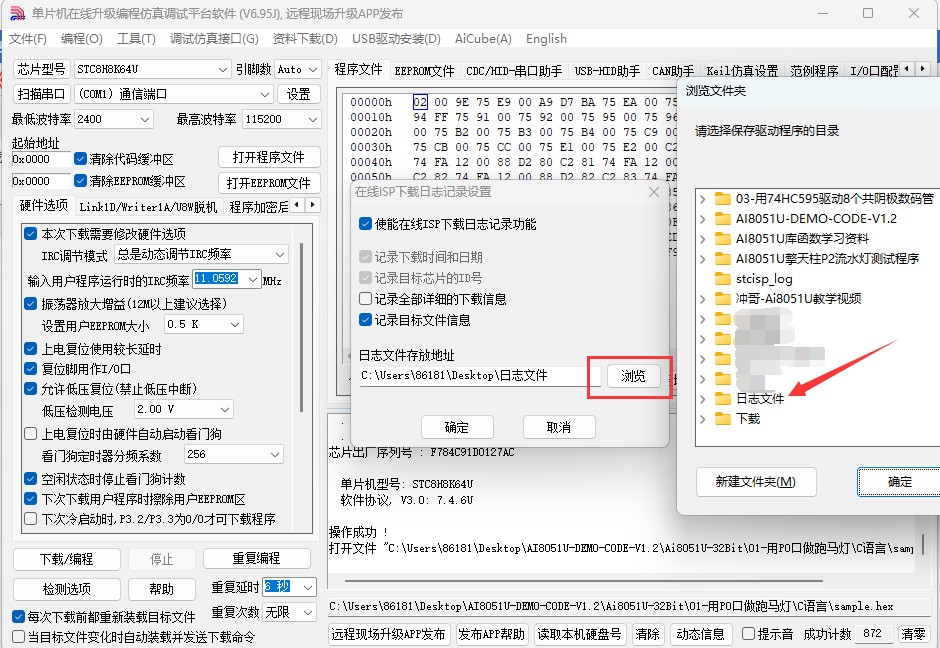Switch to Link1D/Writer1A/U8W脱机 tab

tap(148, 207)
